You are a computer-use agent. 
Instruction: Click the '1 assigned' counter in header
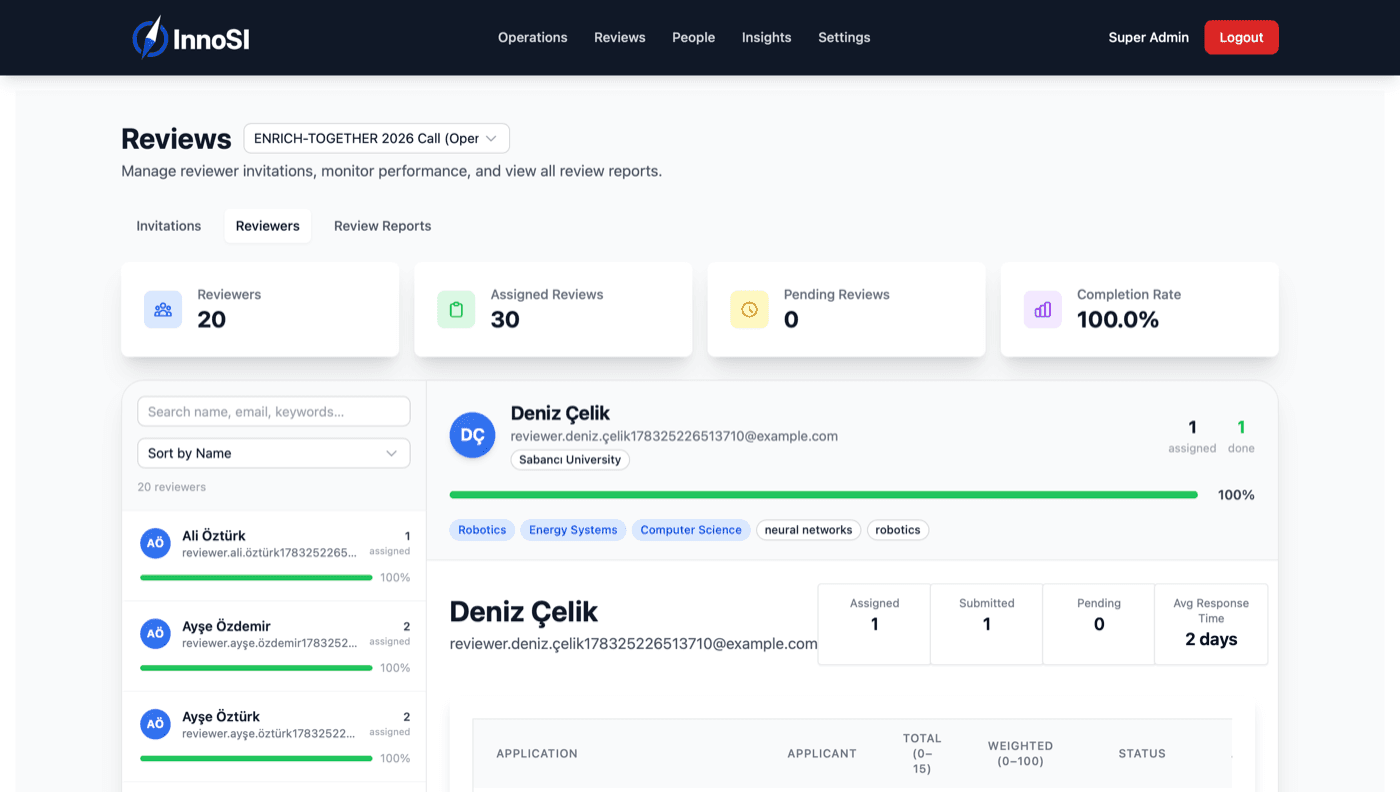click(x=1192, y=436)
